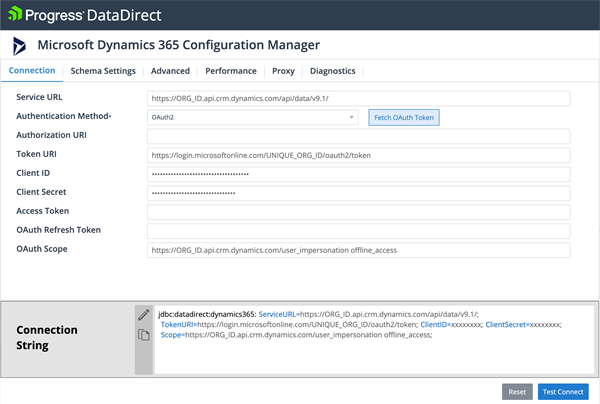Click inside the connection string text area
The width and height of the screenshot is (600, 404).
[x=370, y=340]
